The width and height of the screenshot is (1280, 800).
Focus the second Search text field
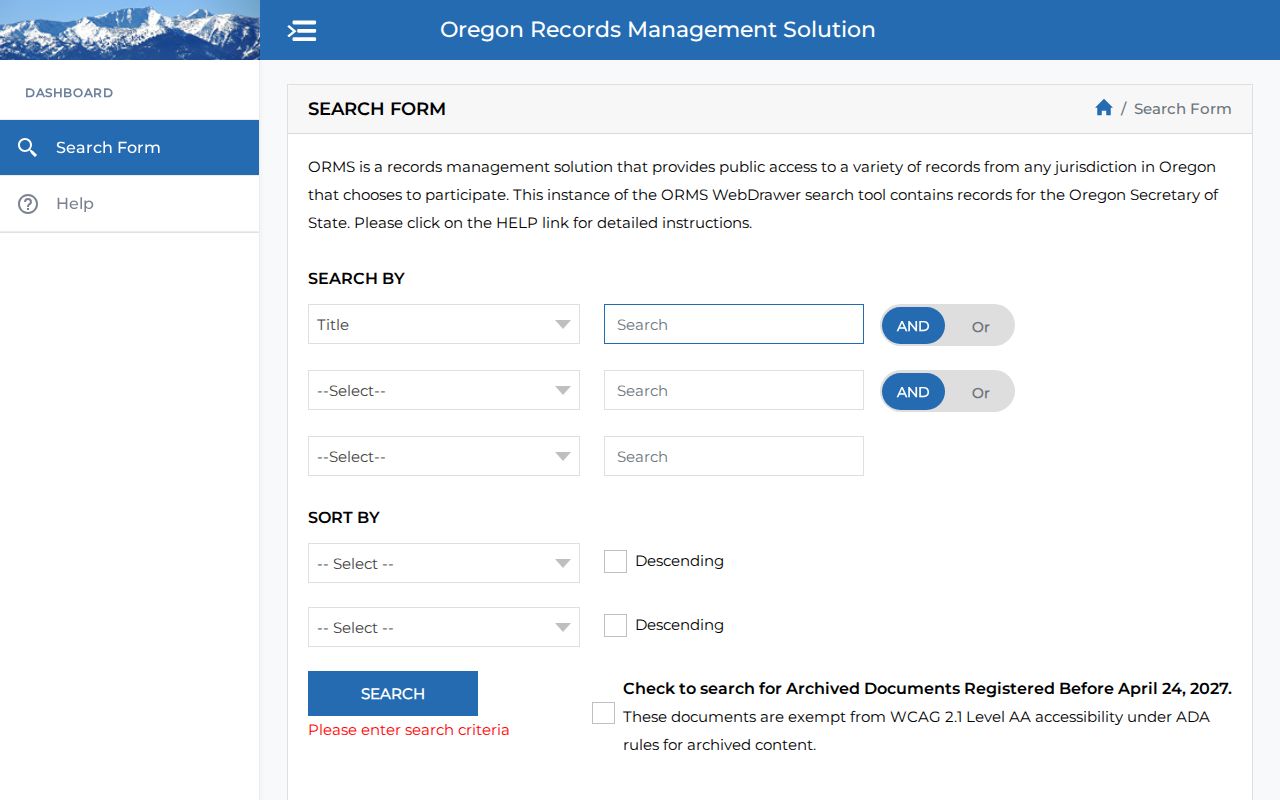pyautogui.click(x=734, y=390)
